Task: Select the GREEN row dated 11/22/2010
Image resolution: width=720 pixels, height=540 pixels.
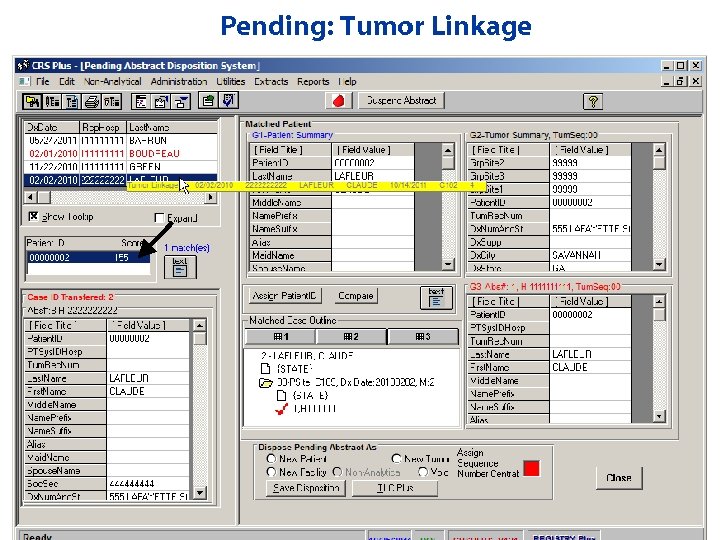Action: pyautogui.click(x=120, y=167)
